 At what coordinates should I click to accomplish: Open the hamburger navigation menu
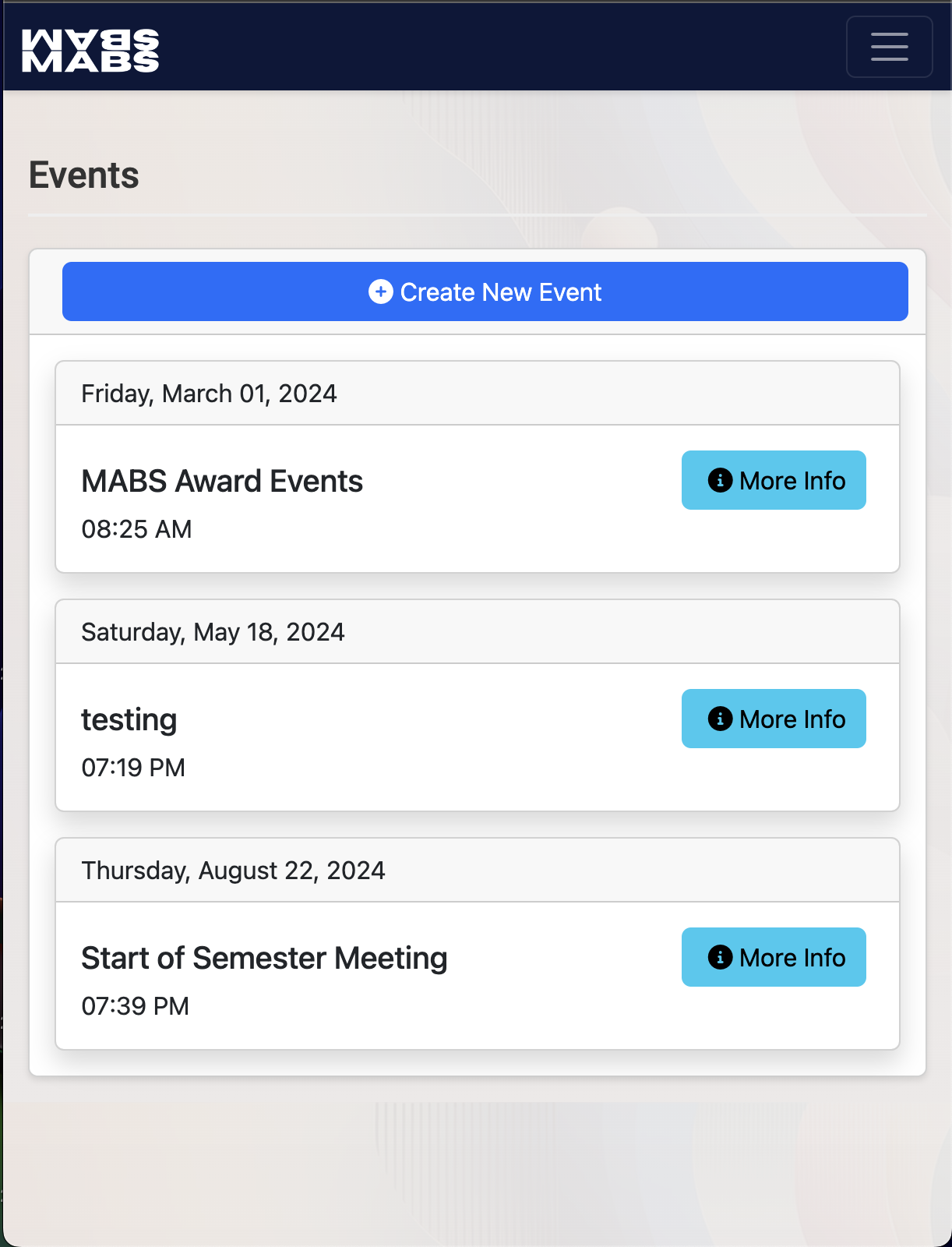pos(889,47)
